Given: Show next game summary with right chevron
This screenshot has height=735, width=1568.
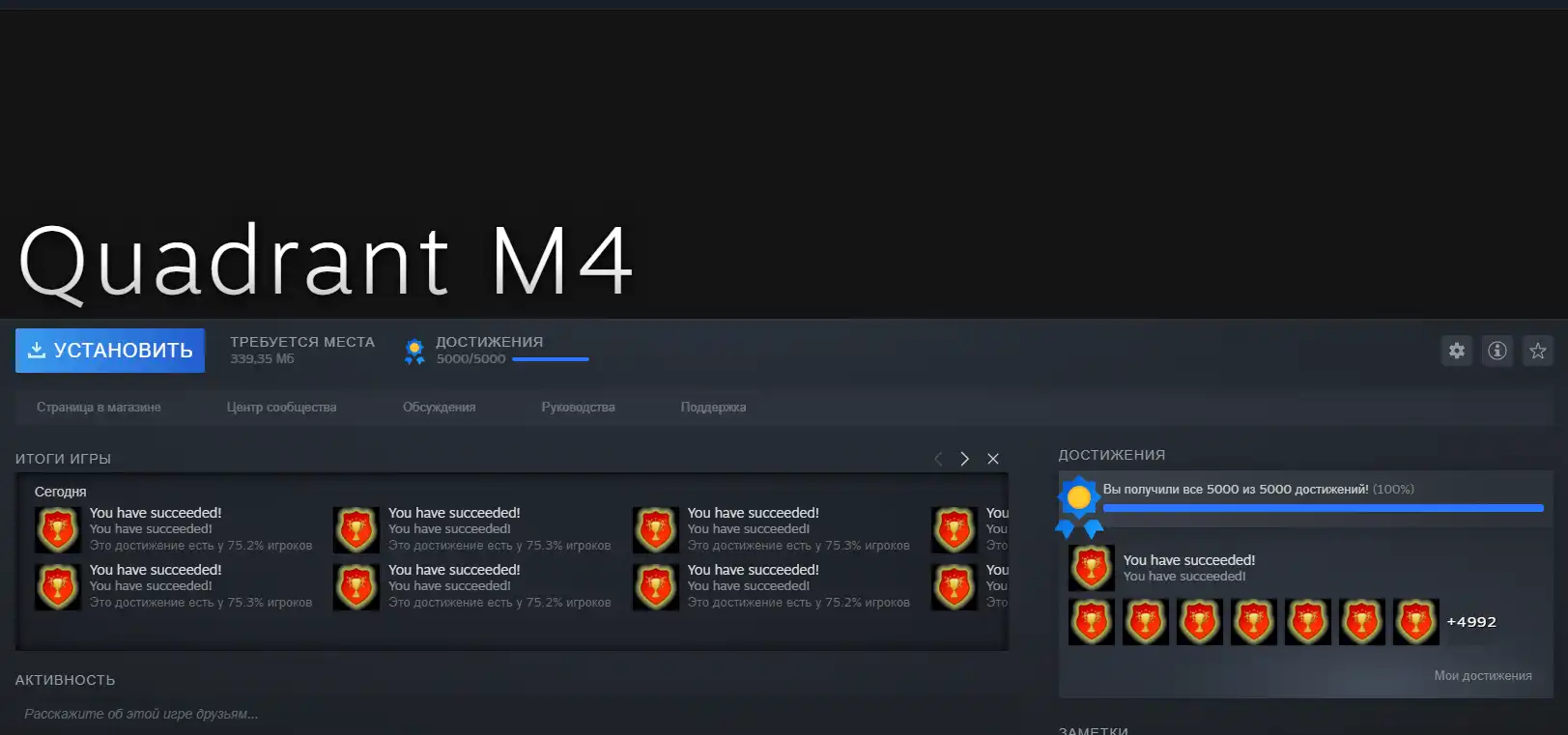Looking at the screenshot, I should [x=964, y=459].
